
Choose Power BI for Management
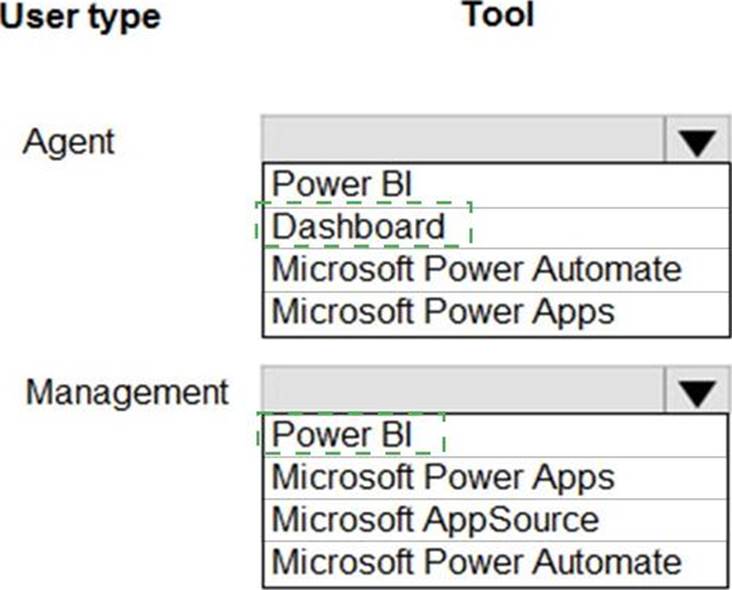coord(342,435)
